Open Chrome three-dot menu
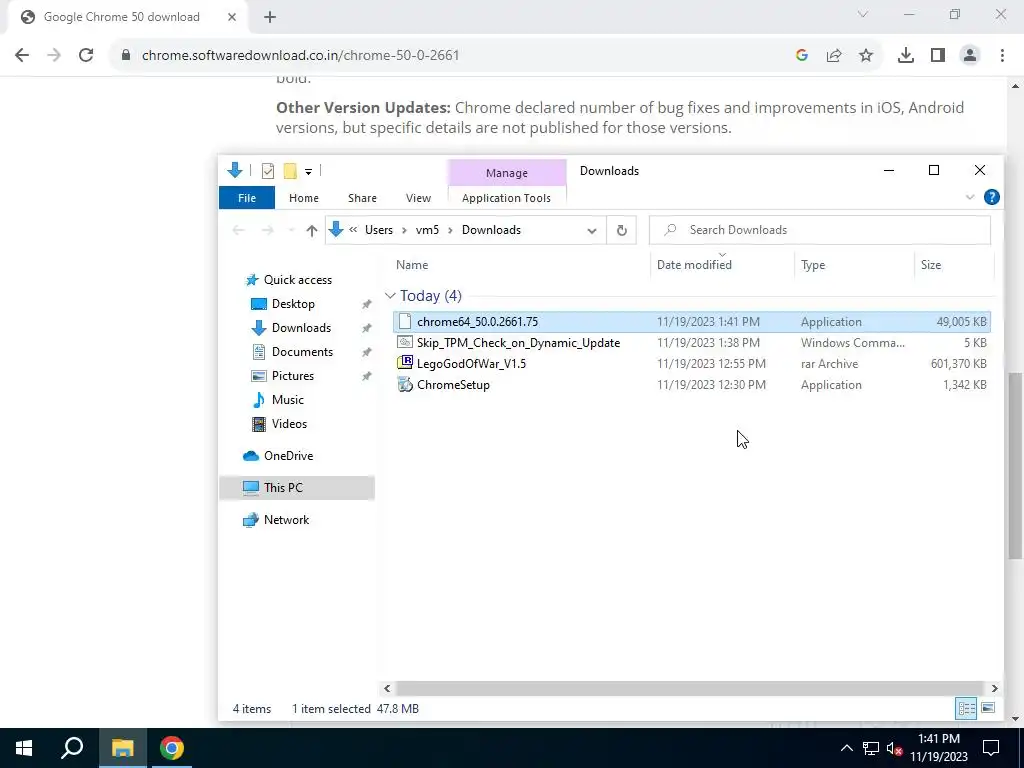 tap(1002, 56)
